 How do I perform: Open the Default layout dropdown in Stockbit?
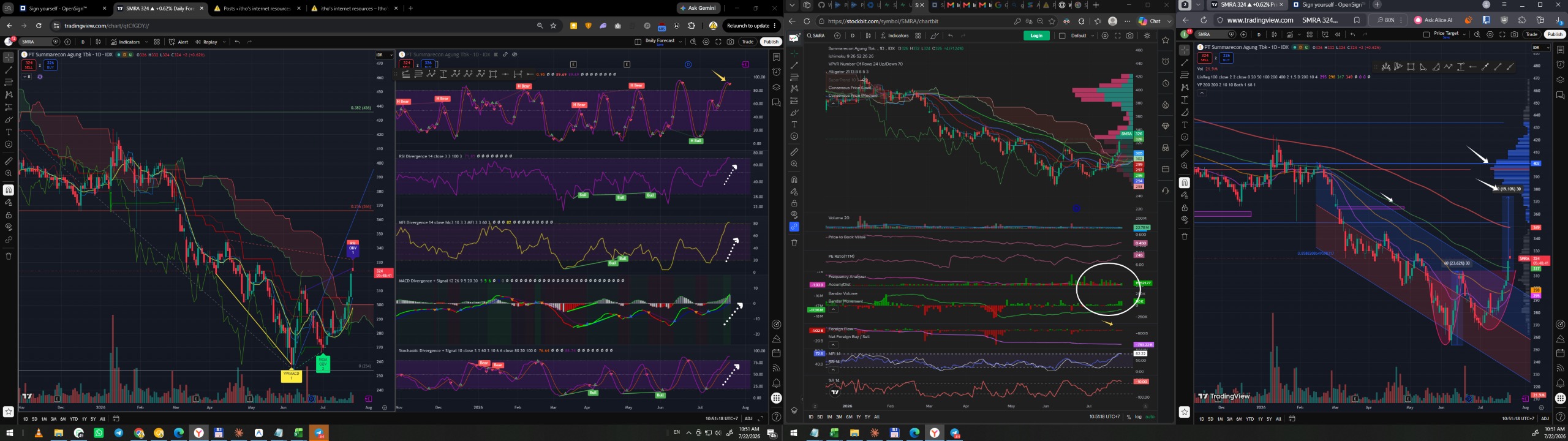pos(1082,36)
